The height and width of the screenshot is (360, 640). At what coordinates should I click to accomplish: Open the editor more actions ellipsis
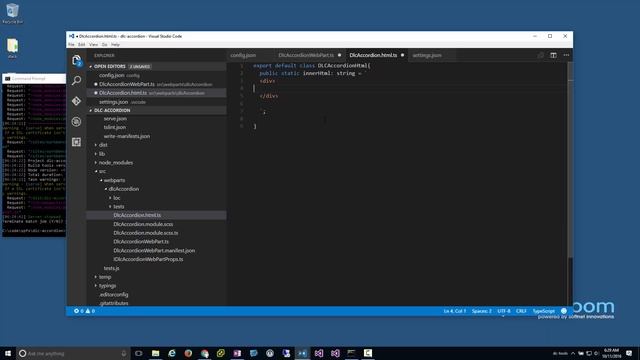tap(566, 55)
